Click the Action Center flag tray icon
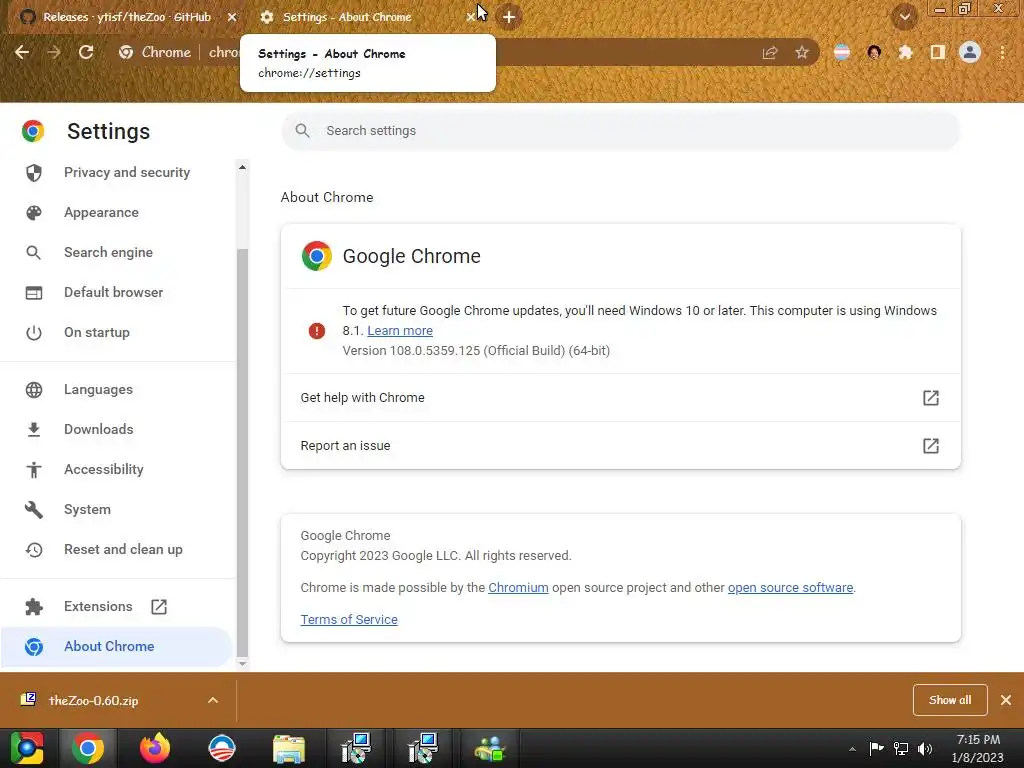The image size is (1024, 768). (876, 748)
